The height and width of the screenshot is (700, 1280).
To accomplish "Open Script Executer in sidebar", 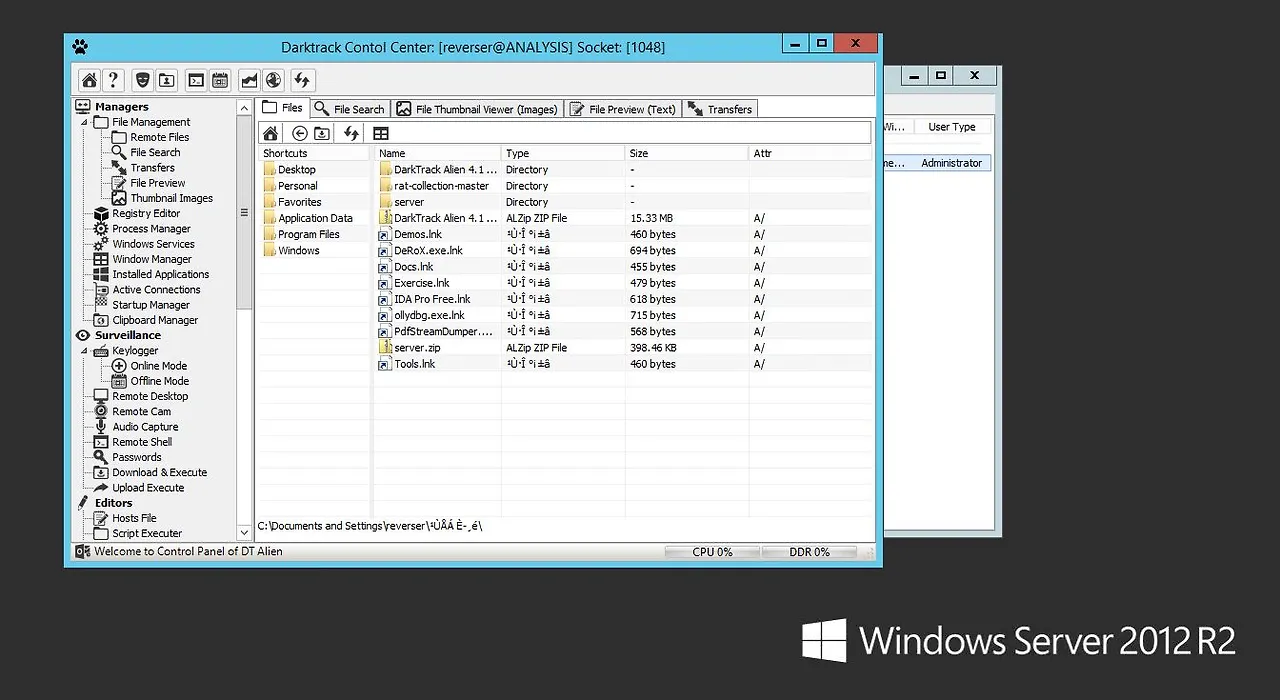I will pos(147,533).
